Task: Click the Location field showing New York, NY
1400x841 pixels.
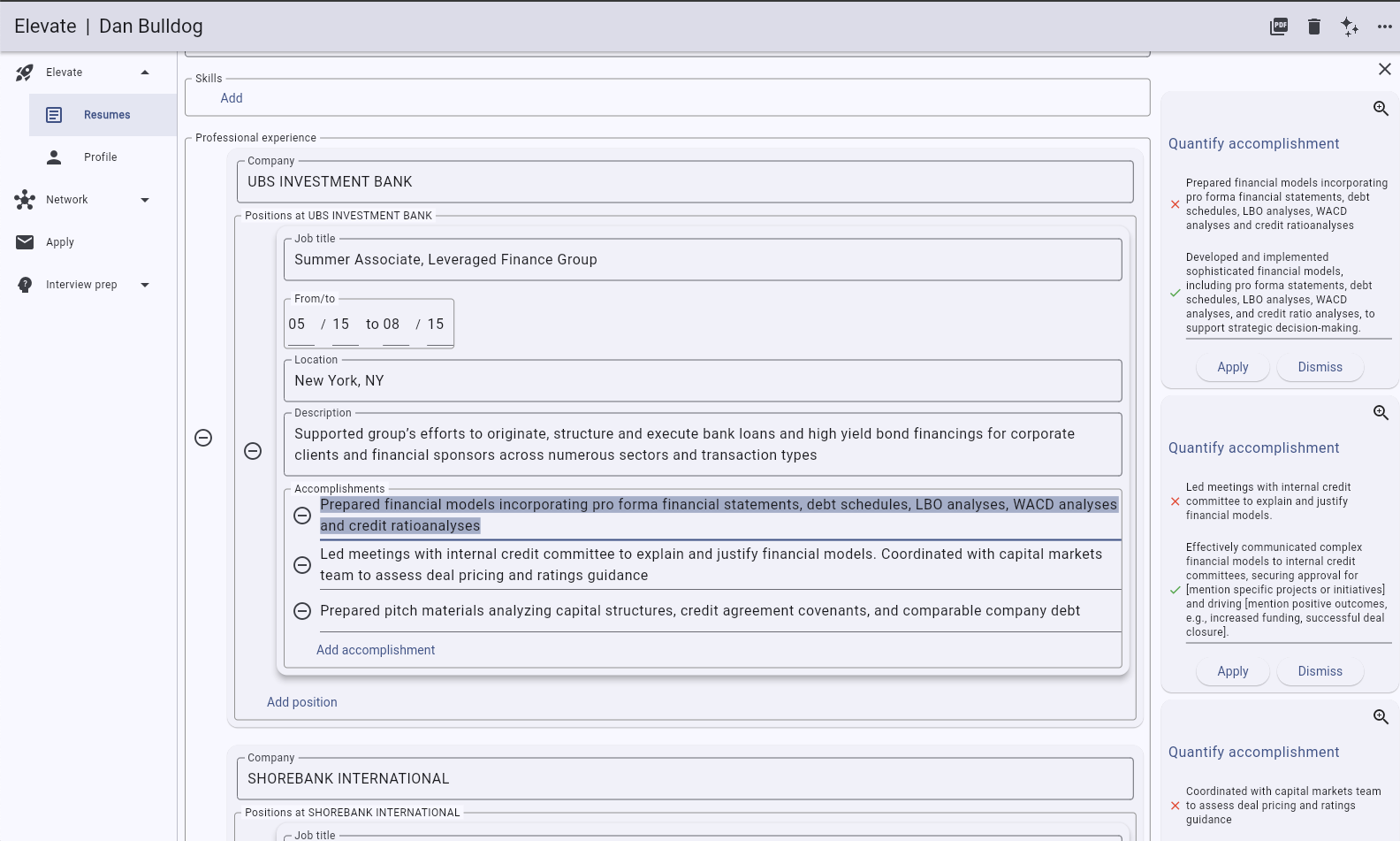Action: pos(703,381)
